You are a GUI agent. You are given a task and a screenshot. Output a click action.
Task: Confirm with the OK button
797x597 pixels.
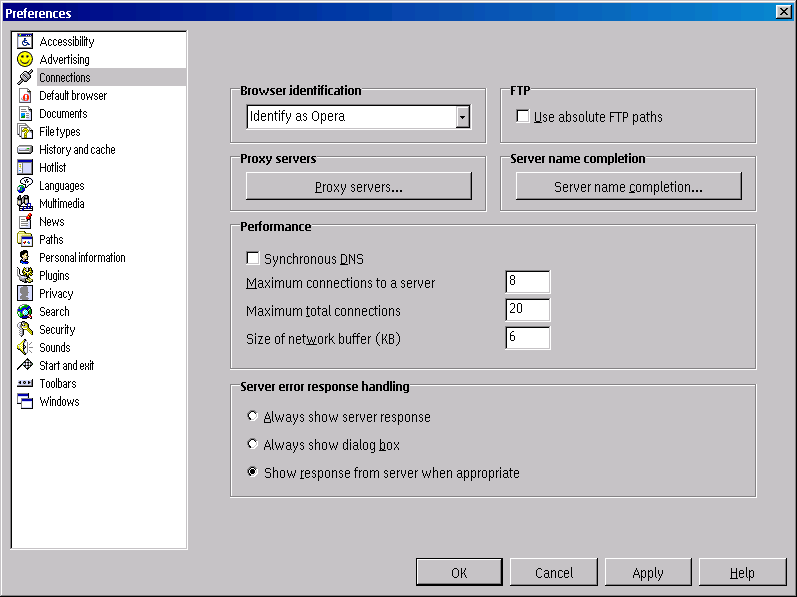459,573
